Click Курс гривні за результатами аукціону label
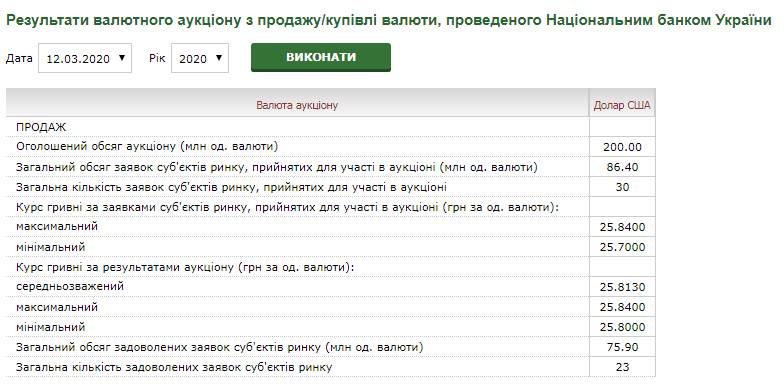This screenshot has height=392, width=784. point(185,267)
